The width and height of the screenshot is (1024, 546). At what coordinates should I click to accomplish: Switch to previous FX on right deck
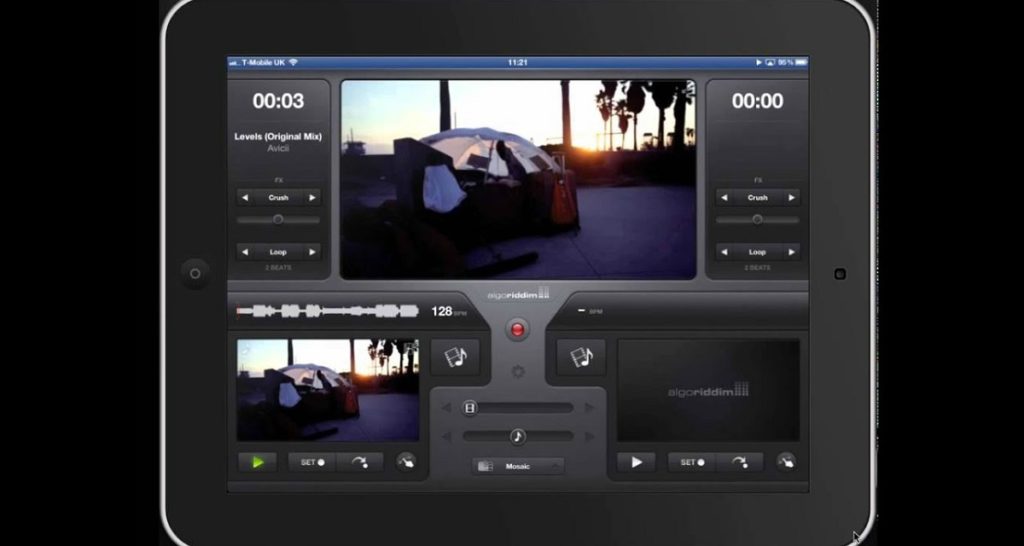724,198
